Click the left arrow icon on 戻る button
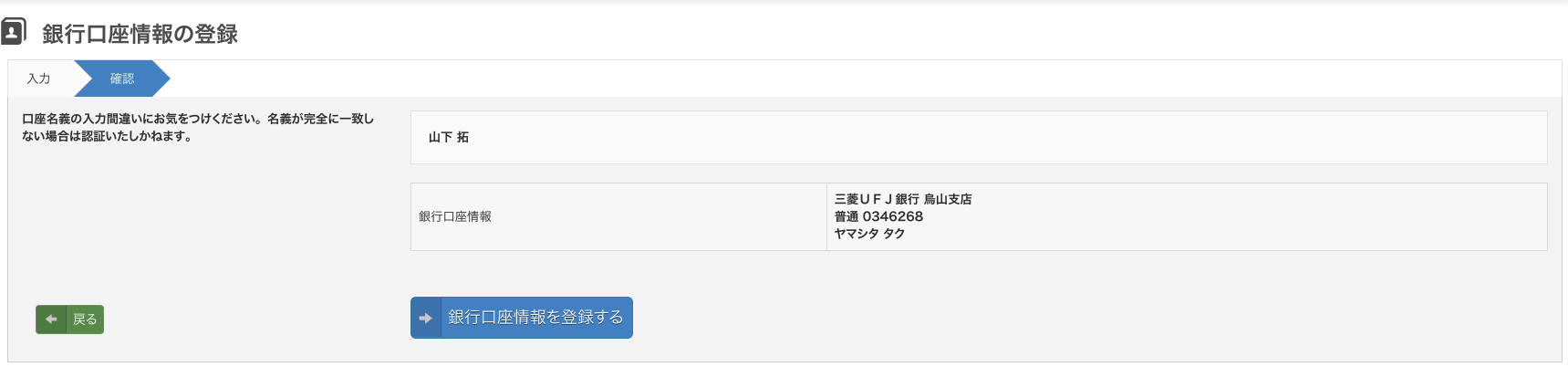This screenshot has height=367, width=1568. click(x=51, y=320)
